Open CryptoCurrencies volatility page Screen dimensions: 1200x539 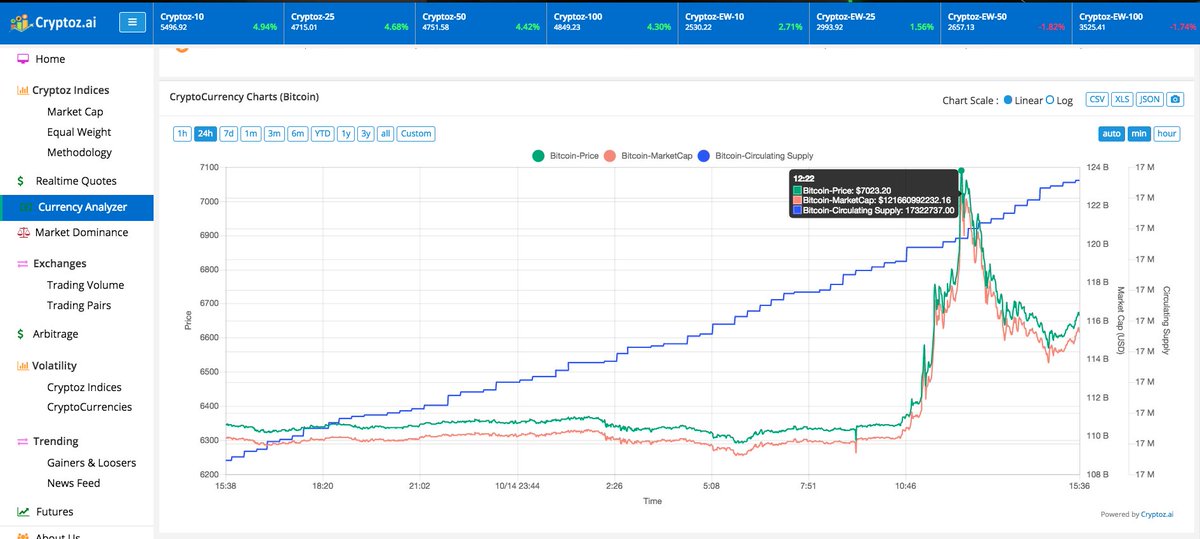coord(89,407)
